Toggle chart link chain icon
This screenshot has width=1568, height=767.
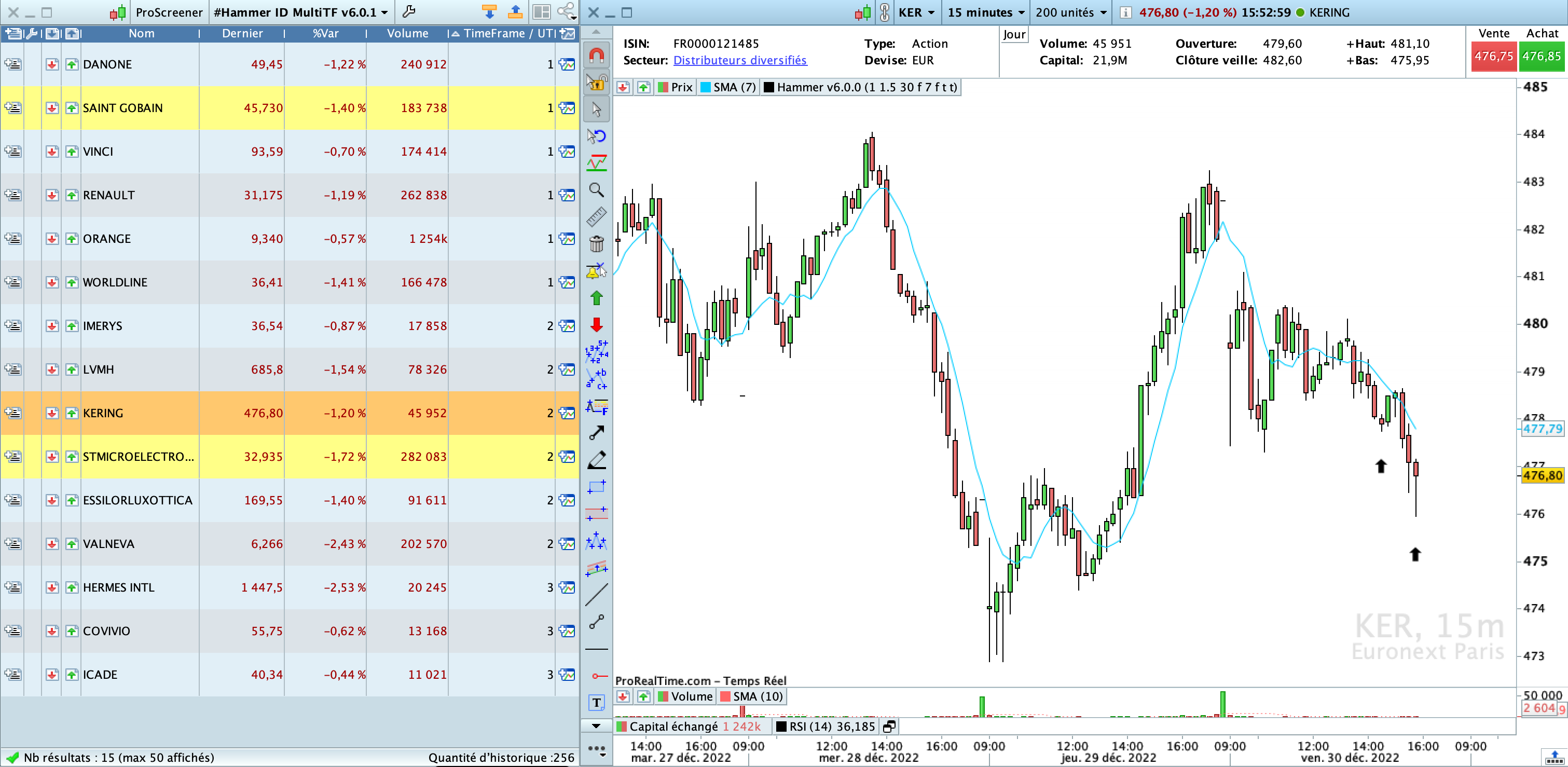click(885, 12)
